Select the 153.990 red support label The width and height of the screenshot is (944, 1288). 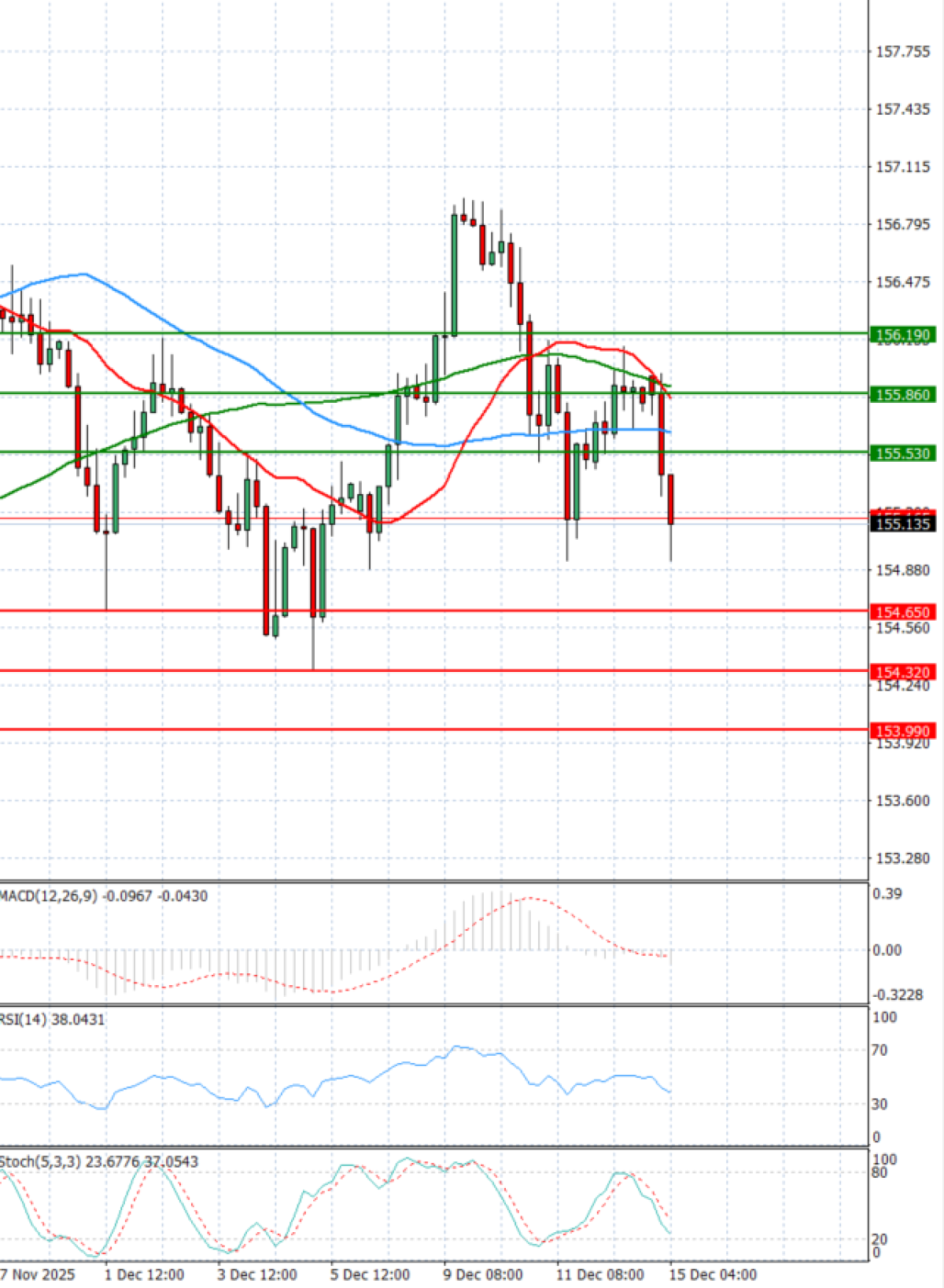coord(902,731)
